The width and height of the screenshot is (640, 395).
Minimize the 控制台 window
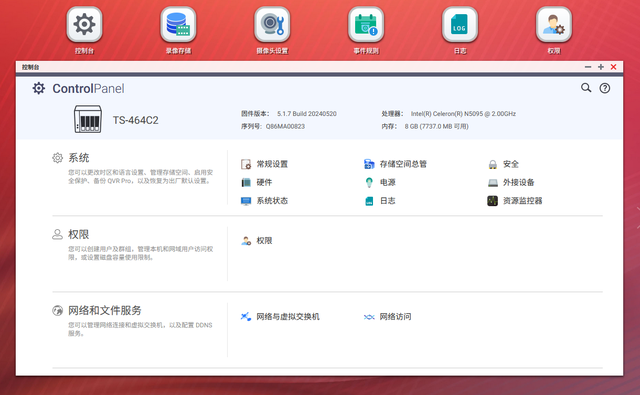588,67
